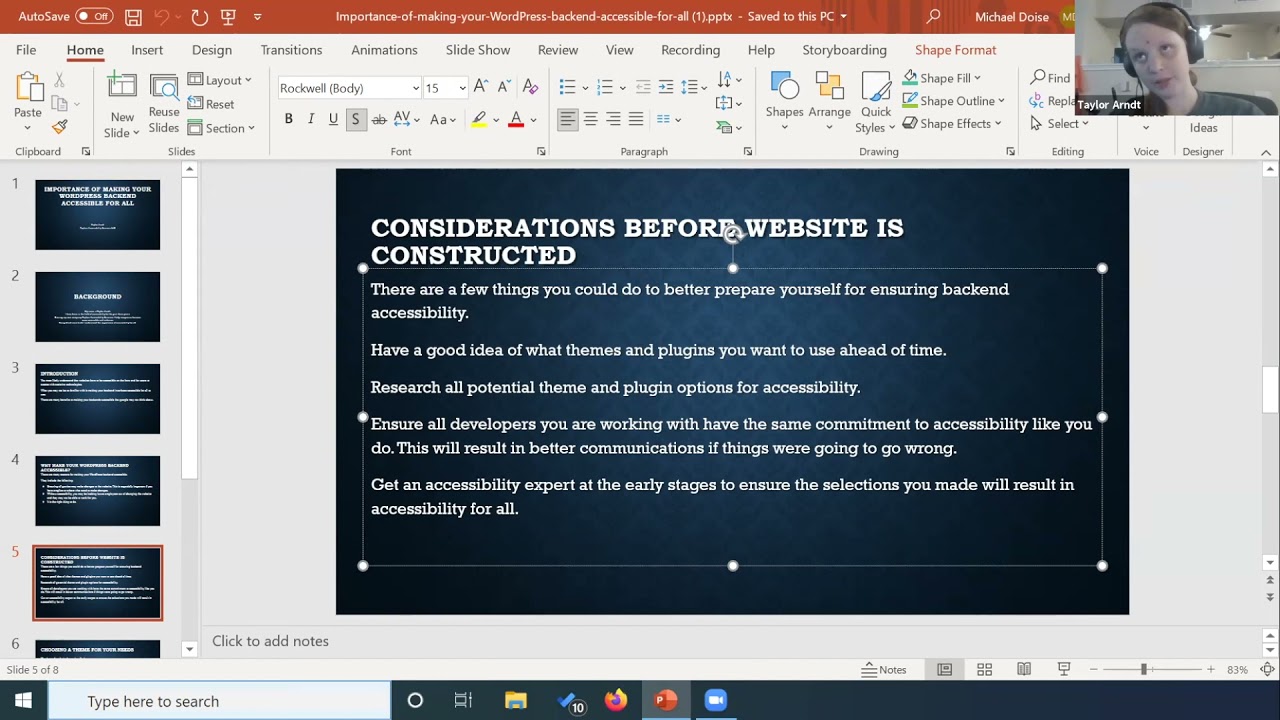The image size is (1280, 720).
Task: Select the Format Painter icon
Action: tap(60, 127)
